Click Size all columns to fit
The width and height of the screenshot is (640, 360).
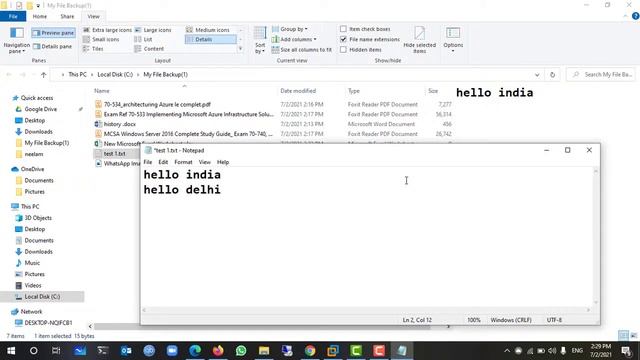point(302,49)
